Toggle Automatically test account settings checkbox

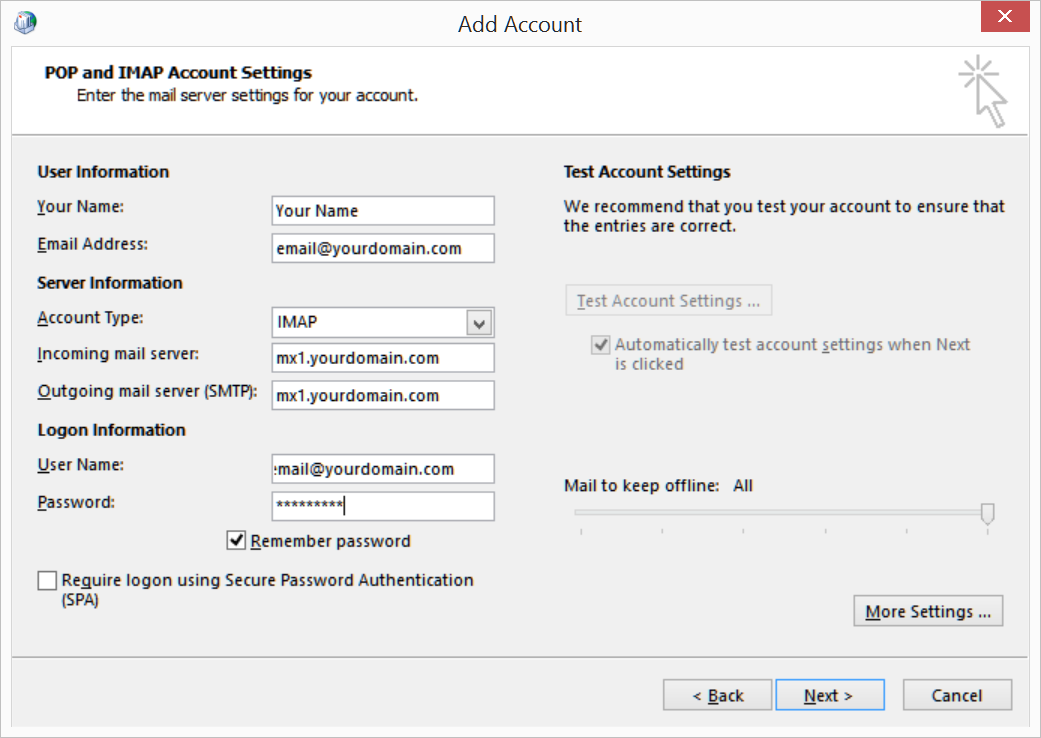pyautogui.click(x=601, y=345)
